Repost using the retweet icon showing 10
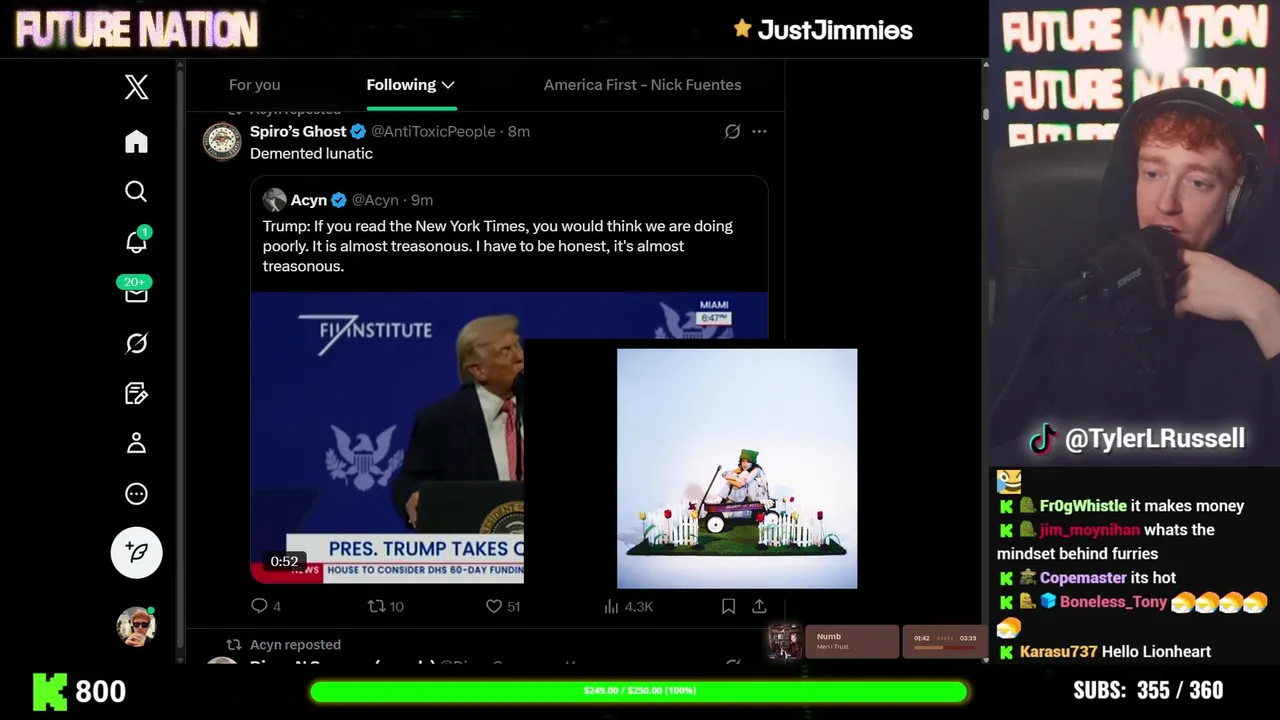Viewport: 1280px width, 720px height. (x=376, y=606)
